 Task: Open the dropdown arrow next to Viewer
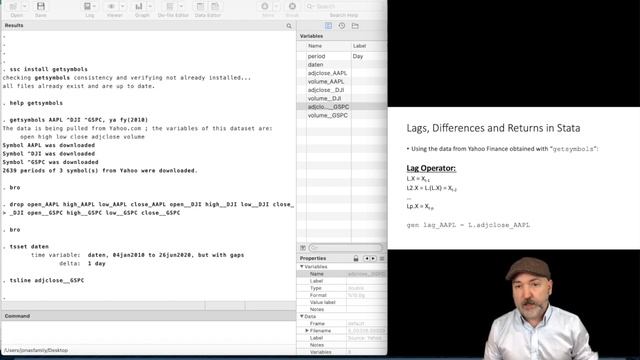point(122,6)
